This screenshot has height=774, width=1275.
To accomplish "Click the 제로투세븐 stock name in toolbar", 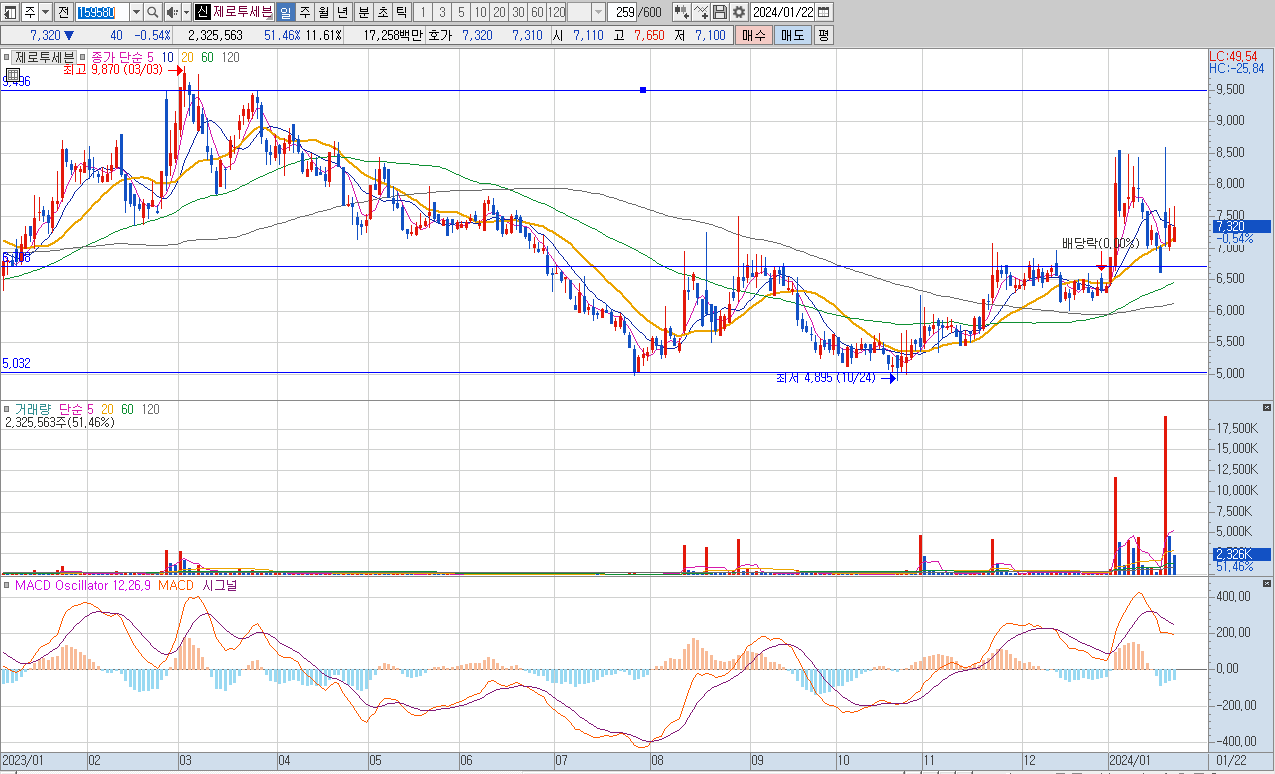I will 242,12.
